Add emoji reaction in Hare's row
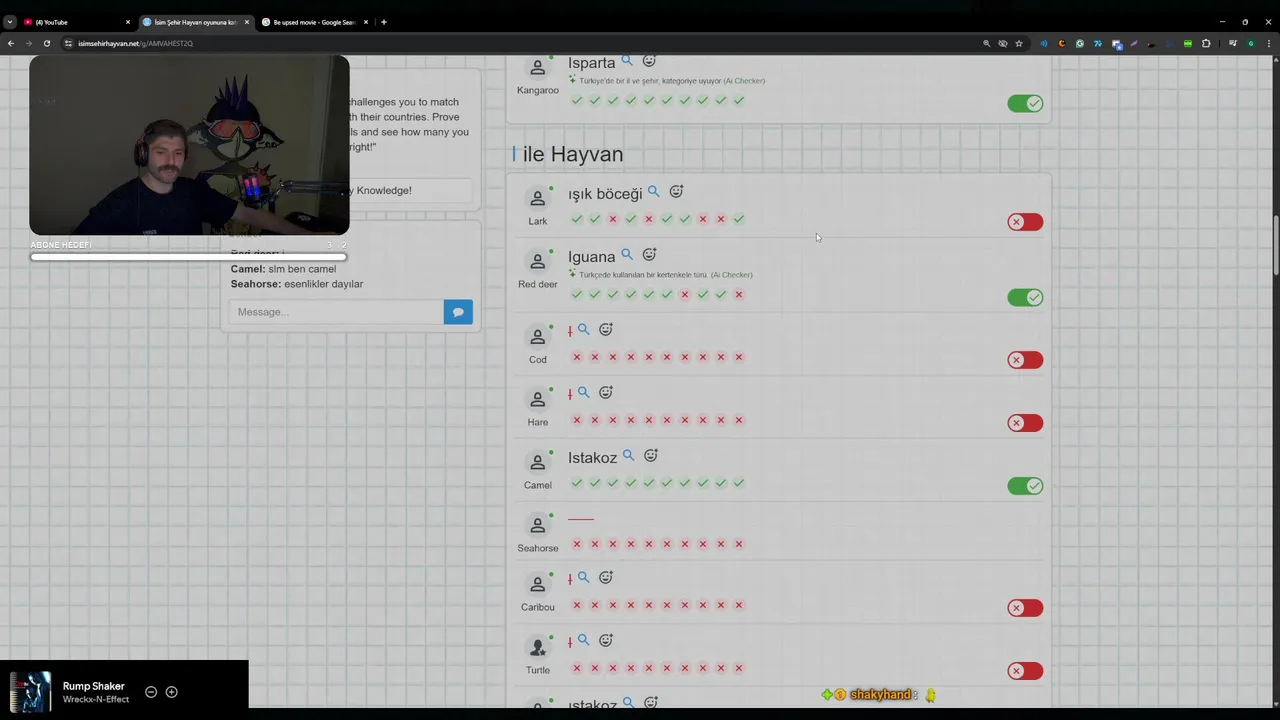The height and width of the screenshot is (720, 1280). pyautogui.click(x=605, y=392)
